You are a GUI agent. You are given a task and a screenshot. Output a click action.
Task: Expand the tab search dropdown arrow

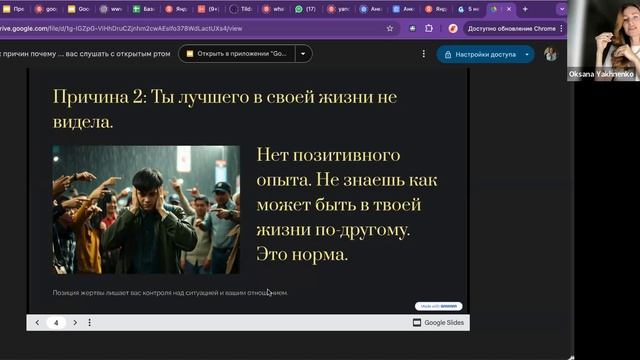point(562,9)
